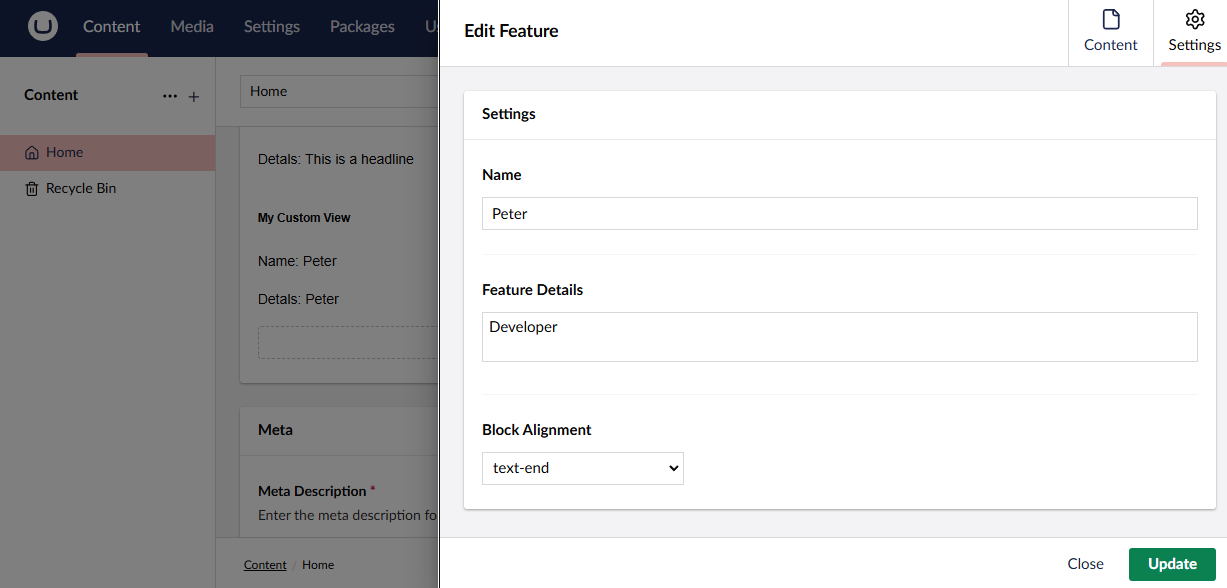Viewport: 1227px width, 588px height.
Task: Click the 'Details: Peter' block text
Action: (298, 299)
